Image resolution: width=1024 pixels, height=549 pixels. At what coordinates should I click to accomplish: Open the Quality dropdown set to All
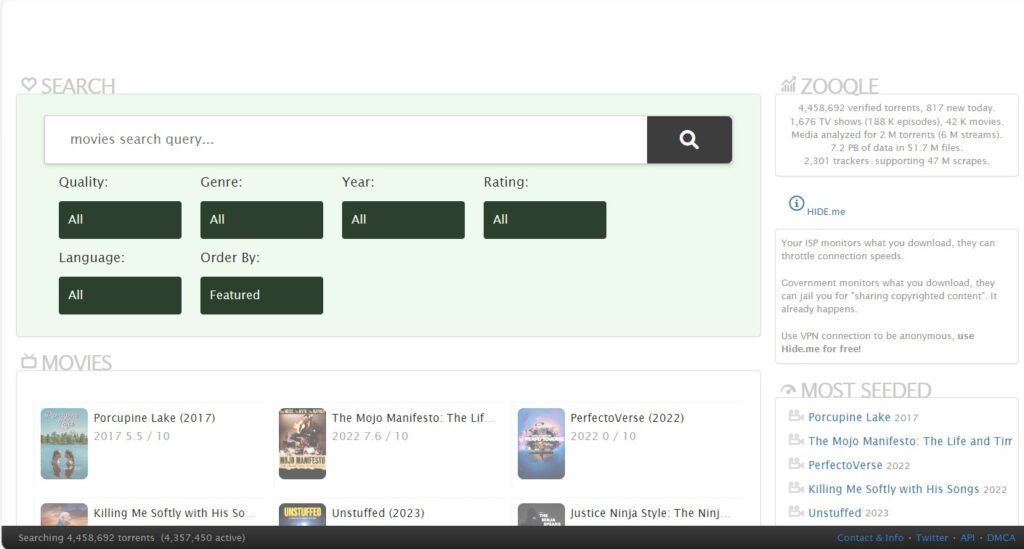(x=120, y=220)
